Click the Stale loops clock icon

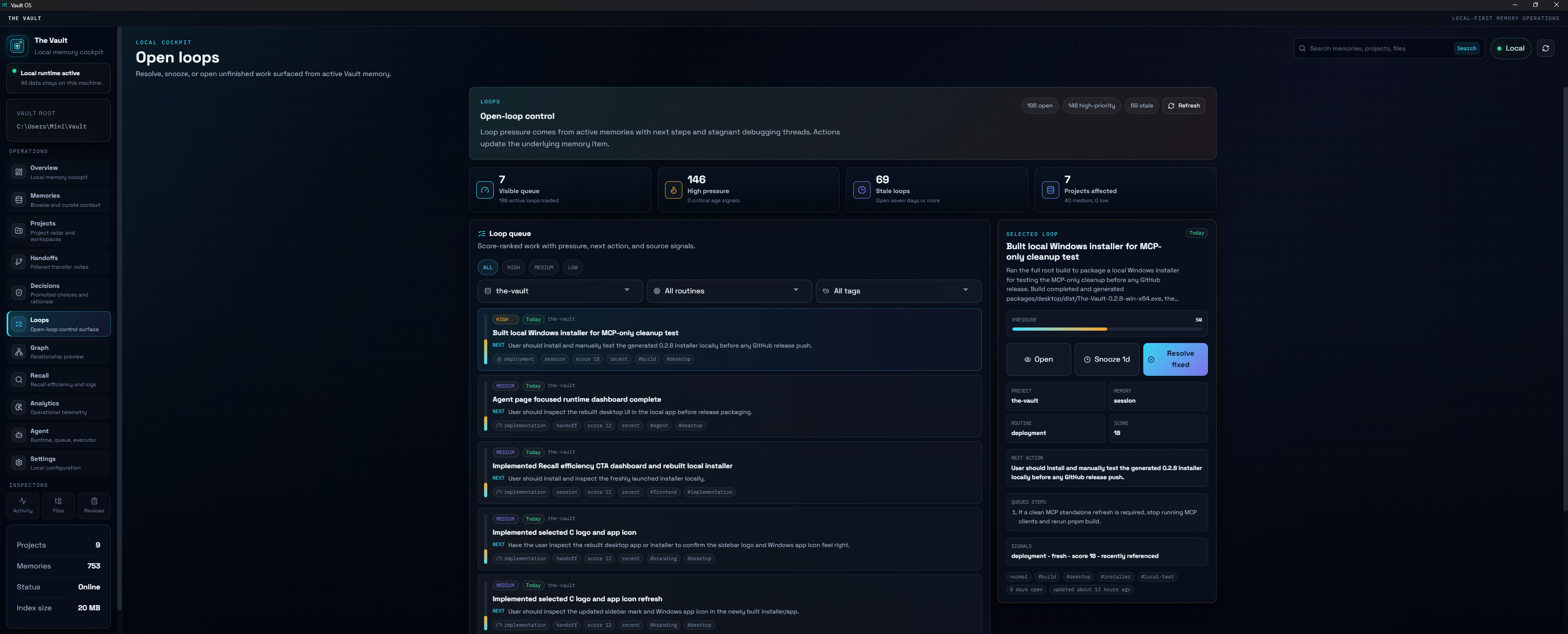(861, 190)
